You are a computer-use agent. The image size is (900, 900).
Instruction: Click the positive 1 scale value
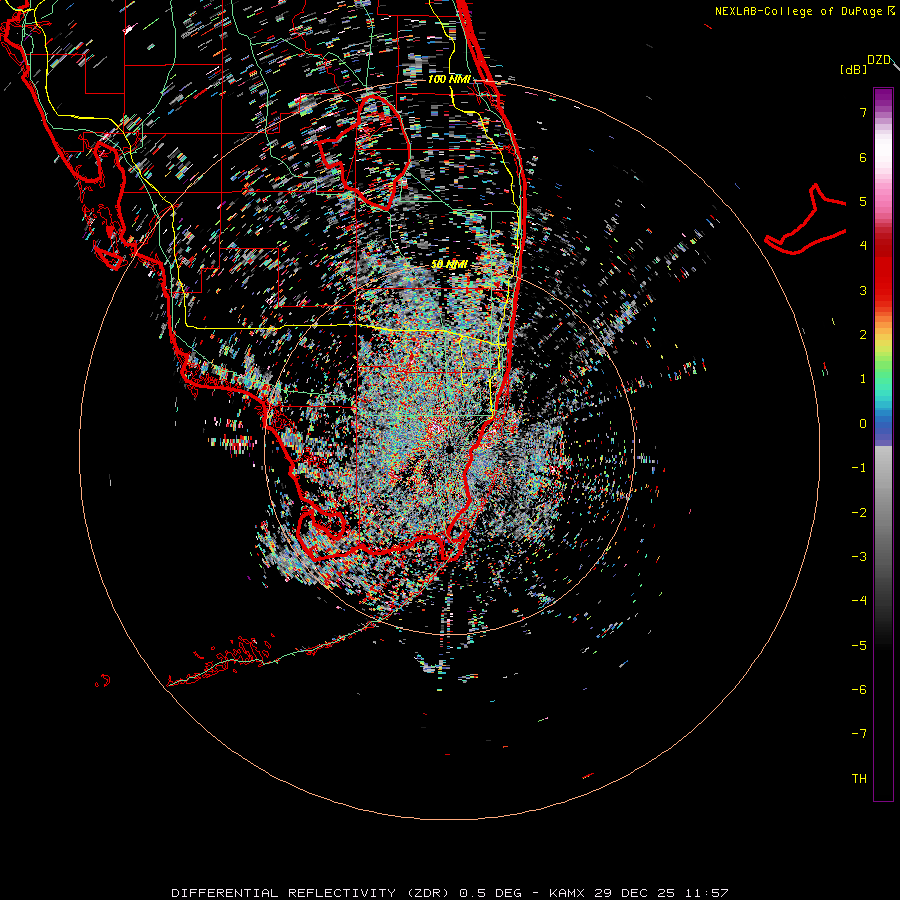point(863,379)
